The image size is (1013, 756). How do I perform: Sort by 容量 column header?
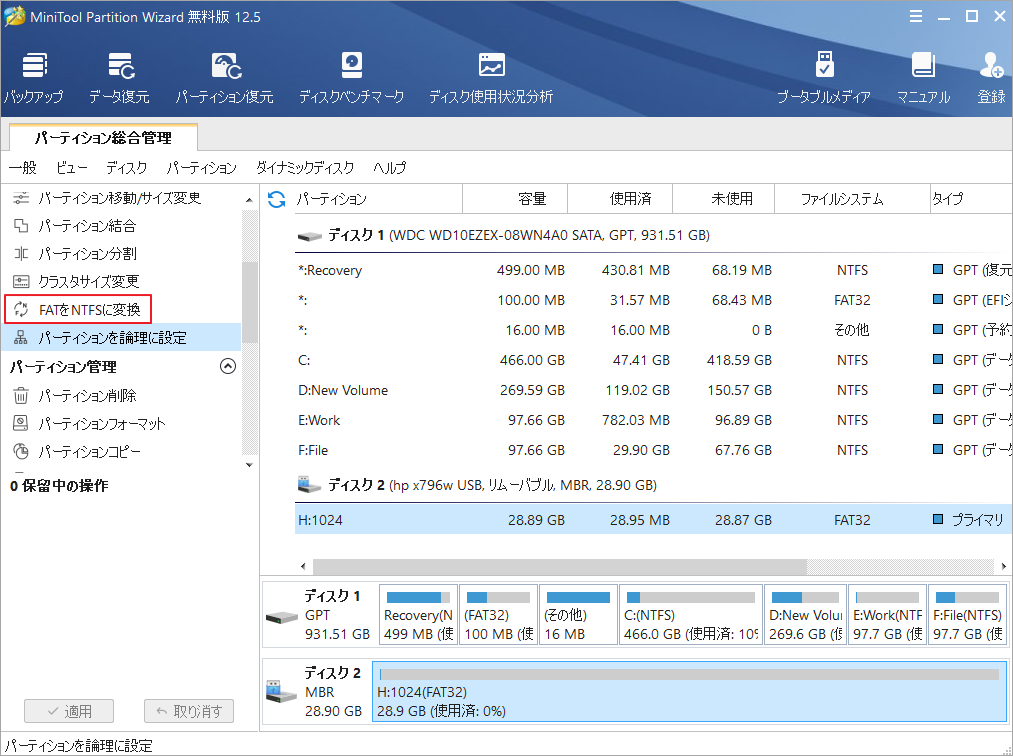pyautogui.click(x=516, y=198)
